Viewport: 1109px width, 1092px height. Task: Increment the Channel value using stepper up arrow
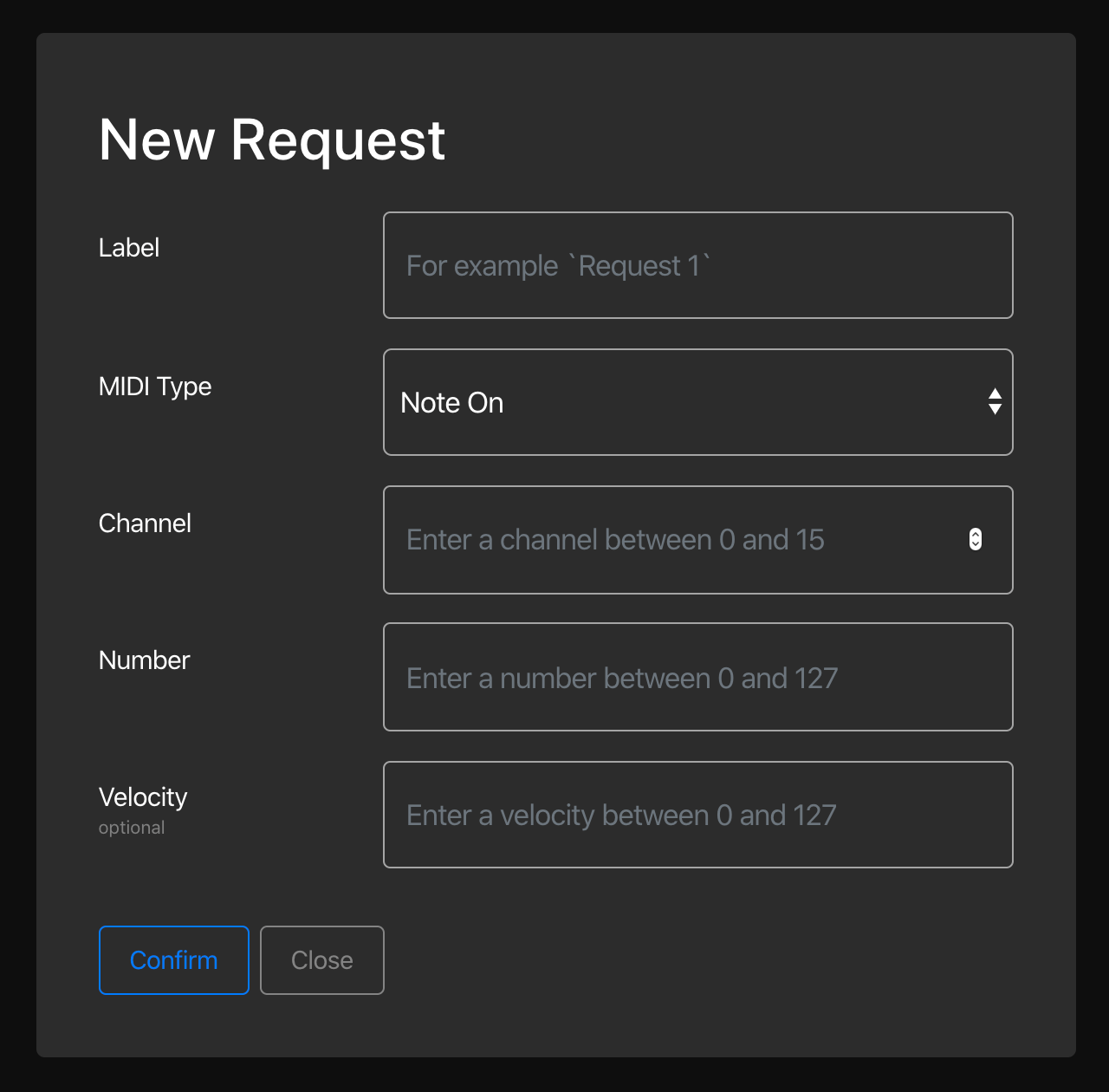[x=976, y=534]
